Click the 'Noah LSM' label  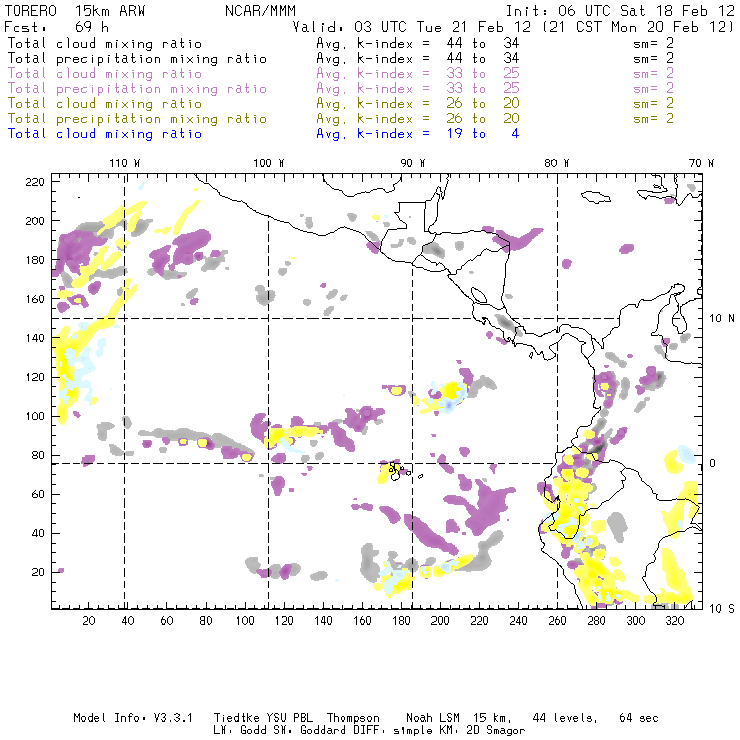coord(433,718)
